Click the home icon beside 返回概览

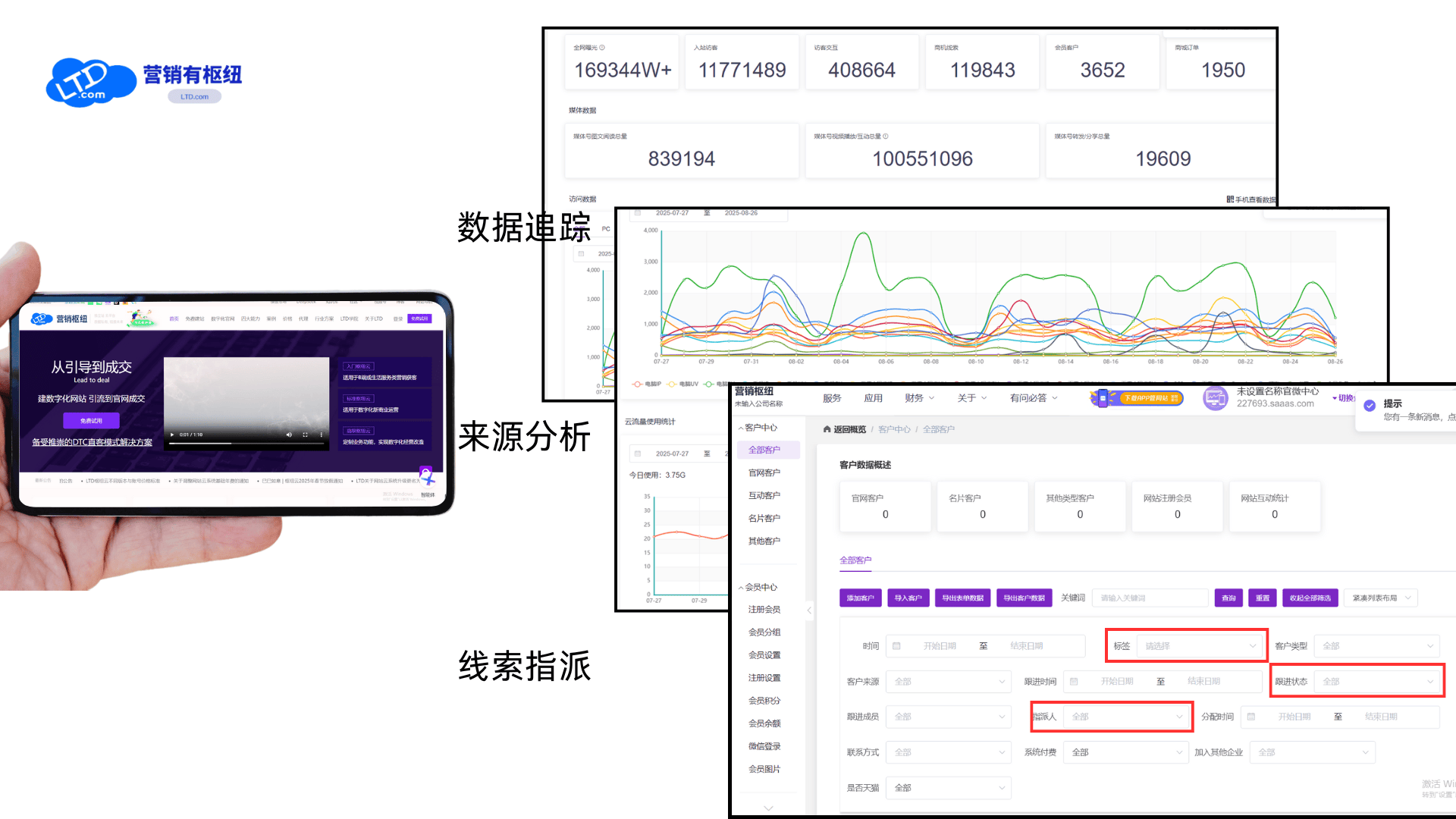point(827,429)
